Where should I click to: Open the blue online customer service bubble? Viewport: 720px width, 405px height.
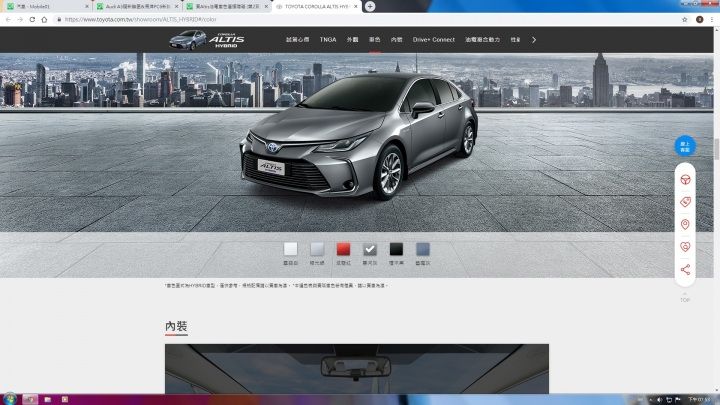[x=685, y=146]
